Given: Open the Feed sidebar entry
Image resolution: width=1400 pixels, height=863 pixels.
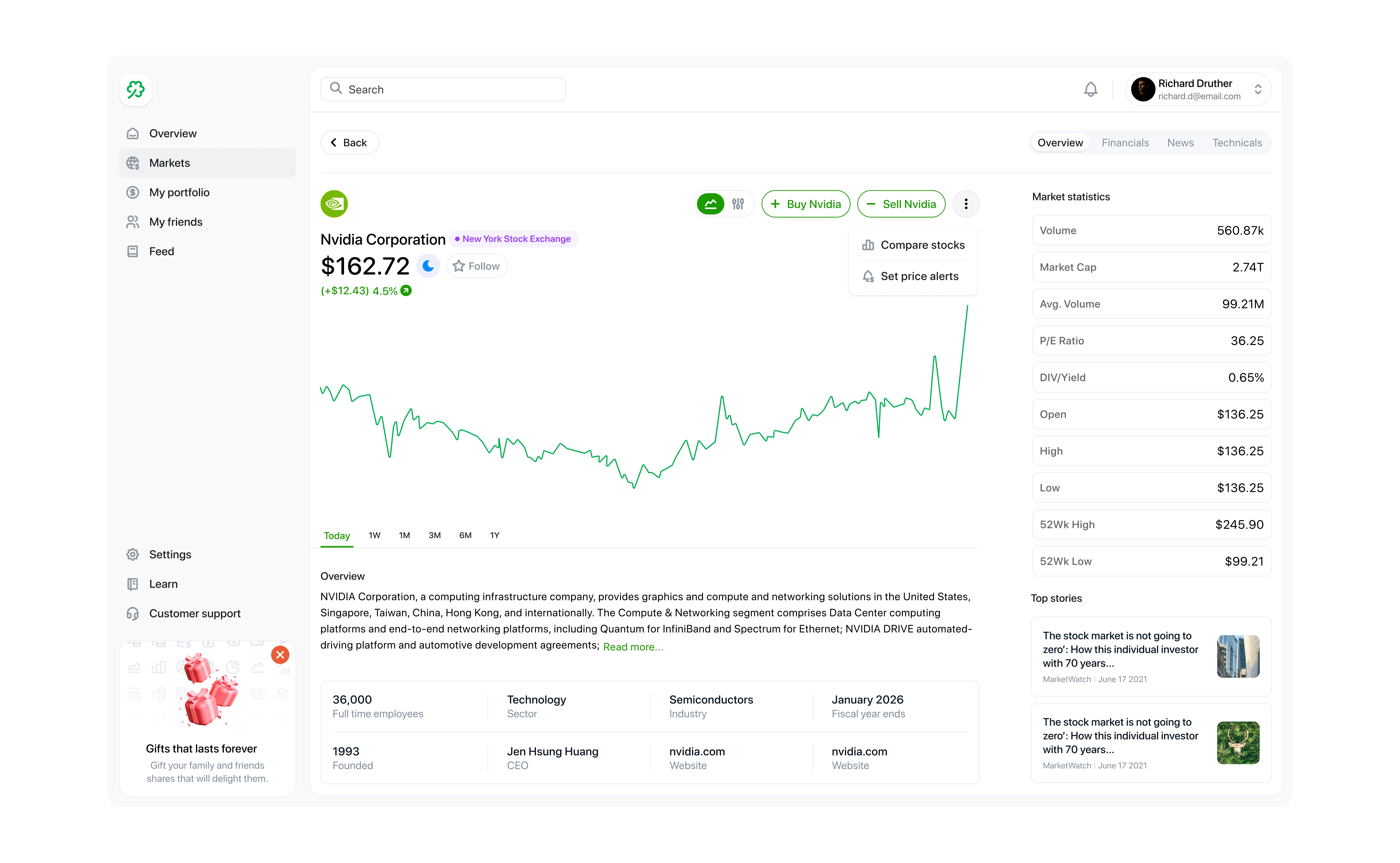Looking at the screenshot, I should 207,252.
